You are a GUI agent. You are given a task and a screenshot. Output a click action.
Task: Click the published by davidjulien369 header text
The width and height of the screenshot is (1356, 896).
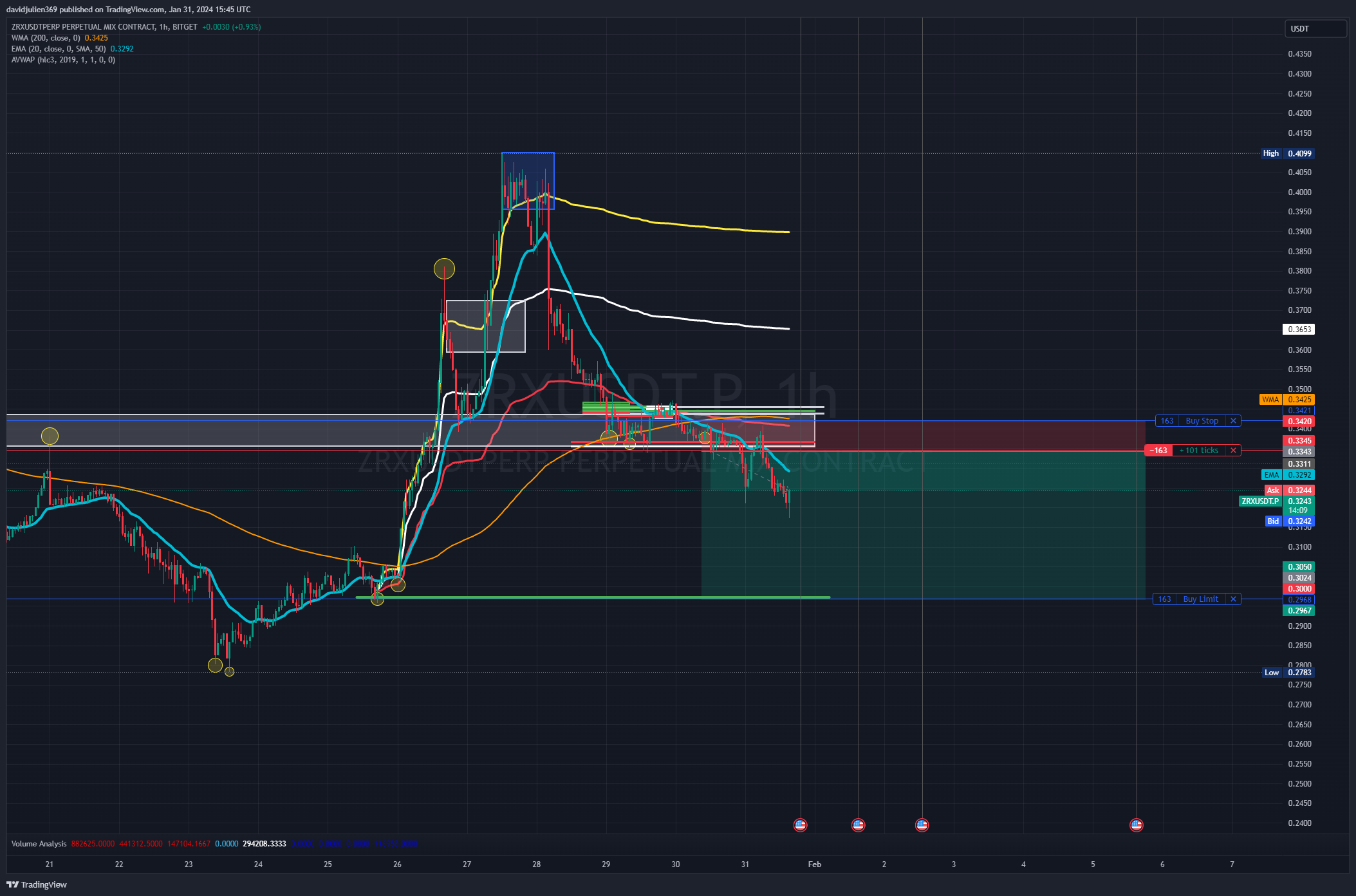point(129,10)
